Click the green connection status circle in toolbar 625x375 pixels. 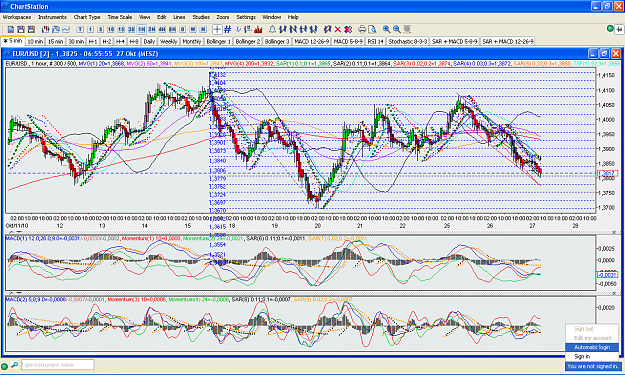pos(610,29)
